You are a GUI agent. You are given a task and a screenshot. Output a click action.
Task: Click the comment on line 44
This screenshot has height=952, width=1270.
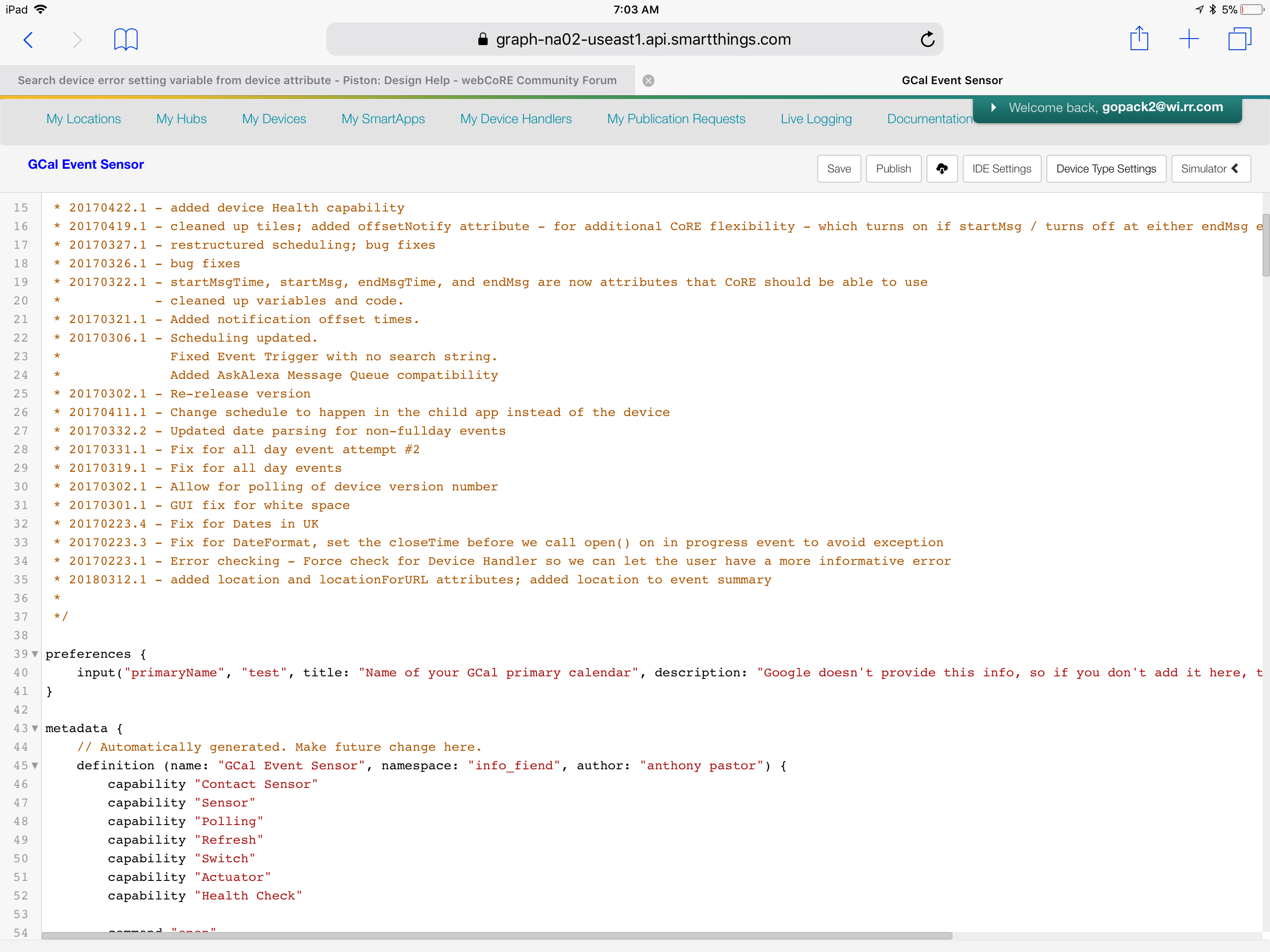pyautogui.click(x=279, y=747)
